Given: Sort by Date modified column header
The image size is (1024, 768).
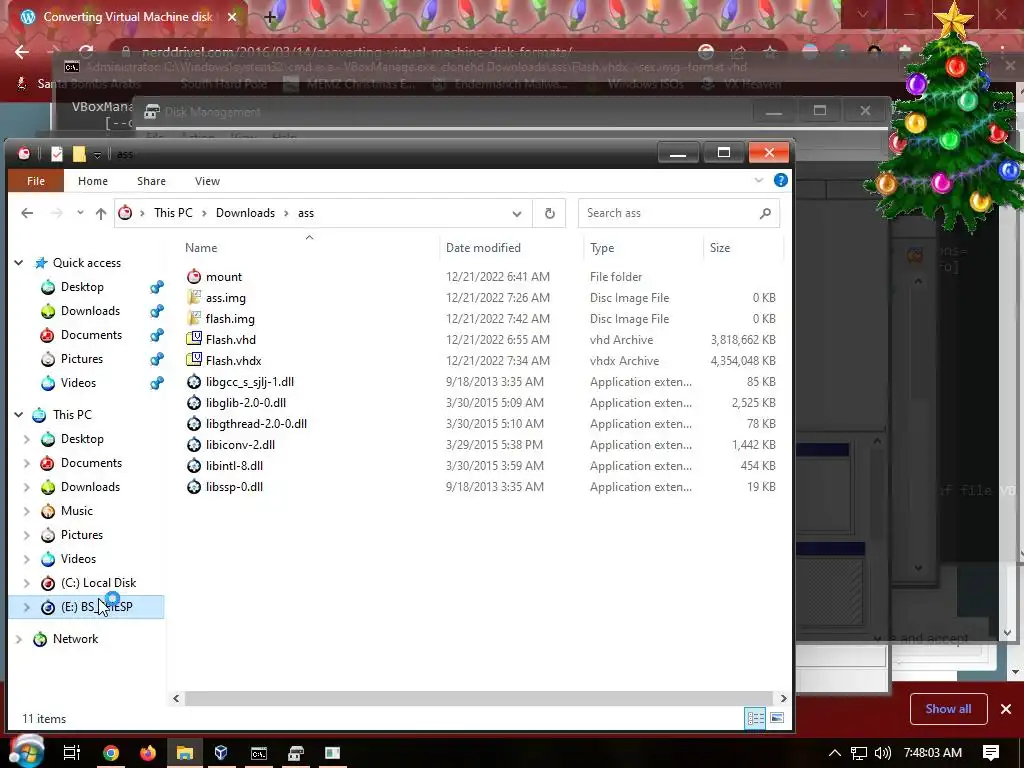Looking at the screenshot, I should [x=483, y=248].
